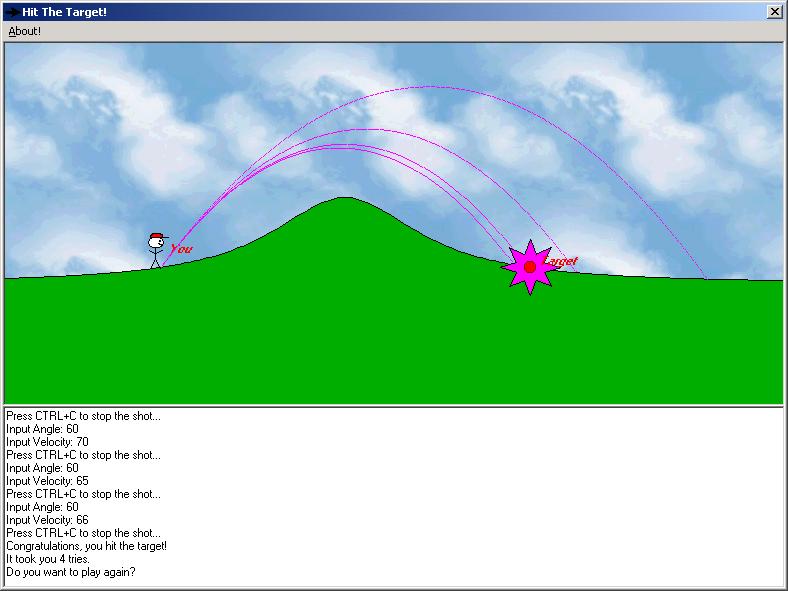Click the 'Input Velocity: 66' line

coord(47,520)
